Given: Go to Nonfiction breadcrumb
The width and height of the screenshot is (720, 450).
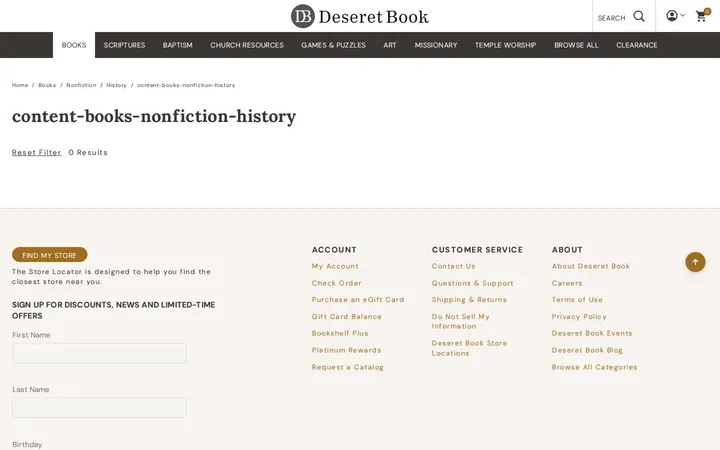Looking at the screenshot, I should pos(81,85).
